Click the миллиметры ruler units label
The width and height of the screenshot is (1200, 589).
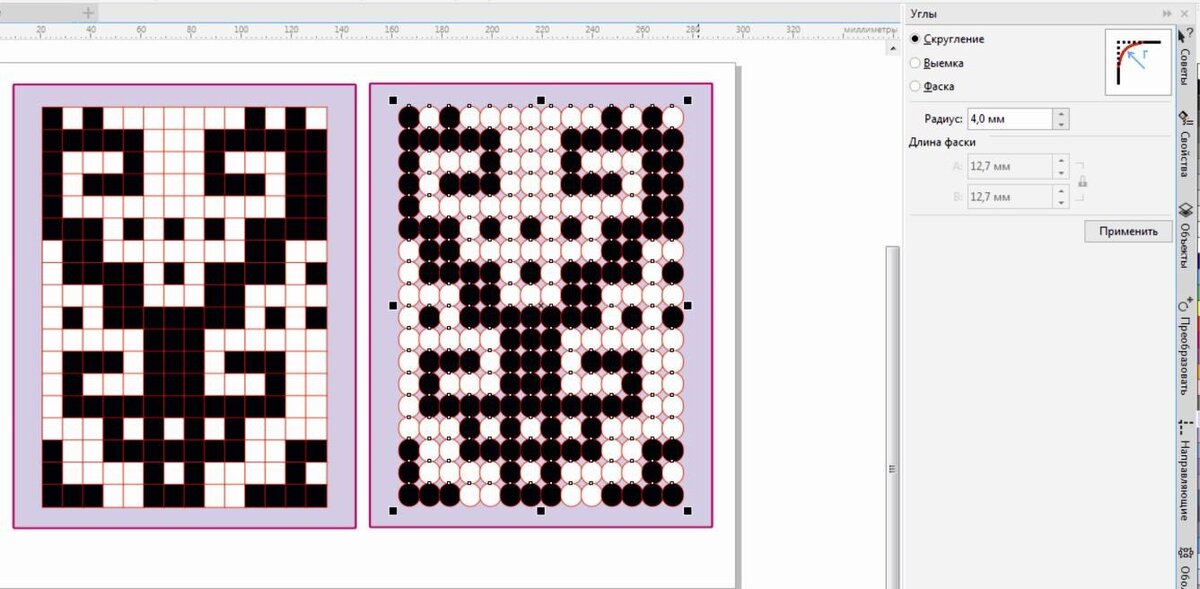(x=870, y=30)
